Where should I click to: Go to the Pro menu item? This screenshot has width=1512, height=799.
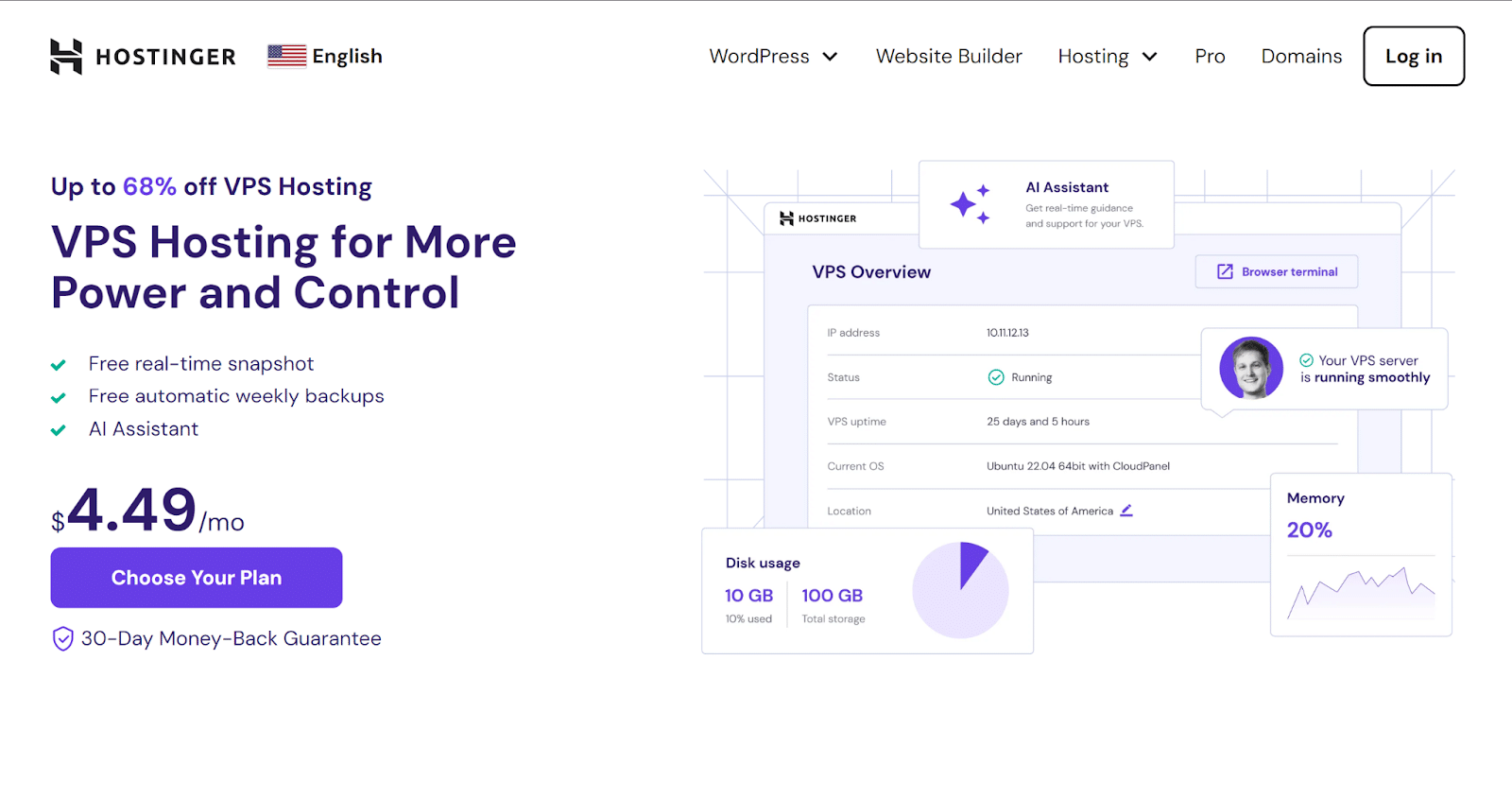tap(1210, 56)
